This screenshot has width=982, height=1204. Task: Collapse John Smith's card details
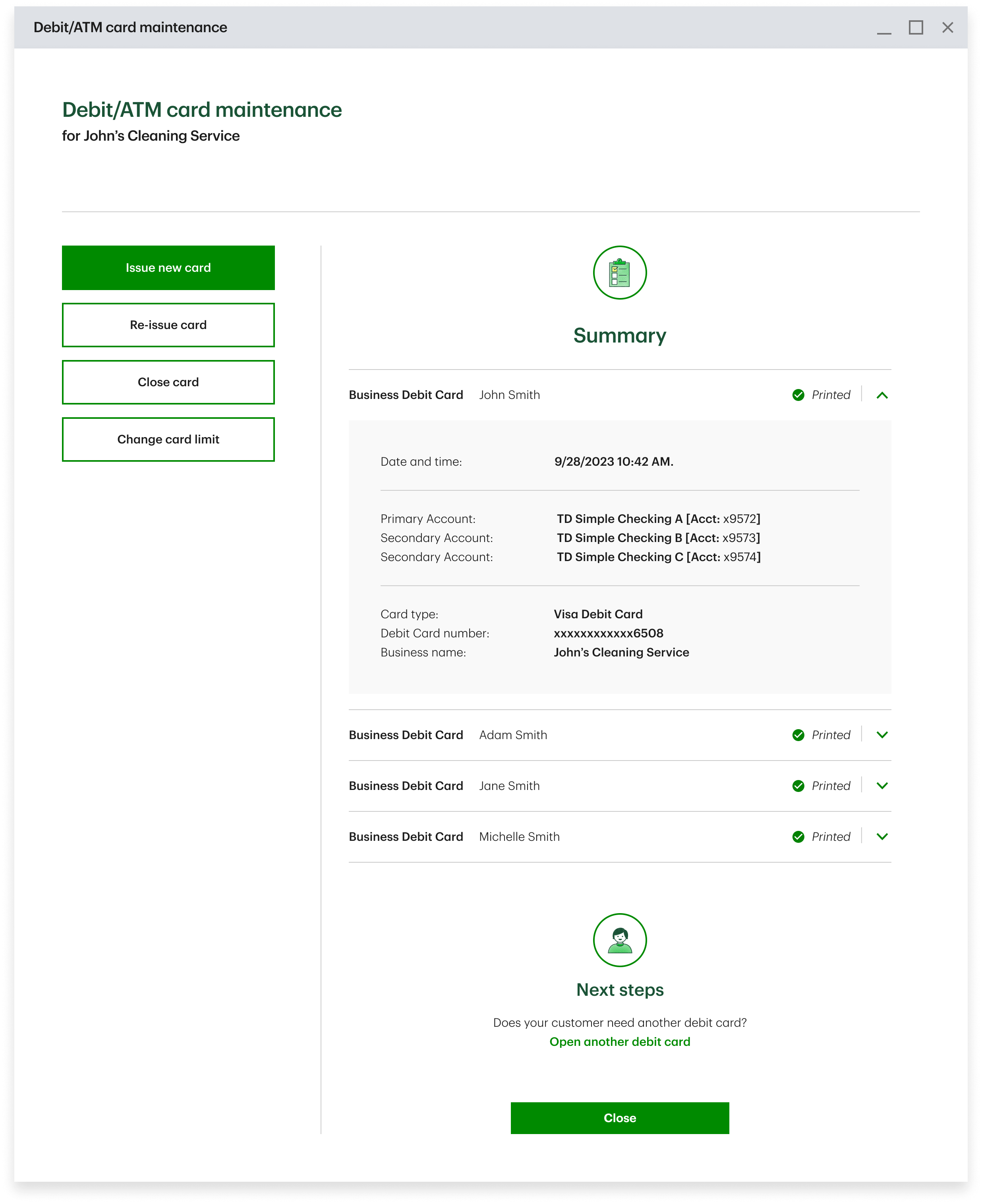882,395
